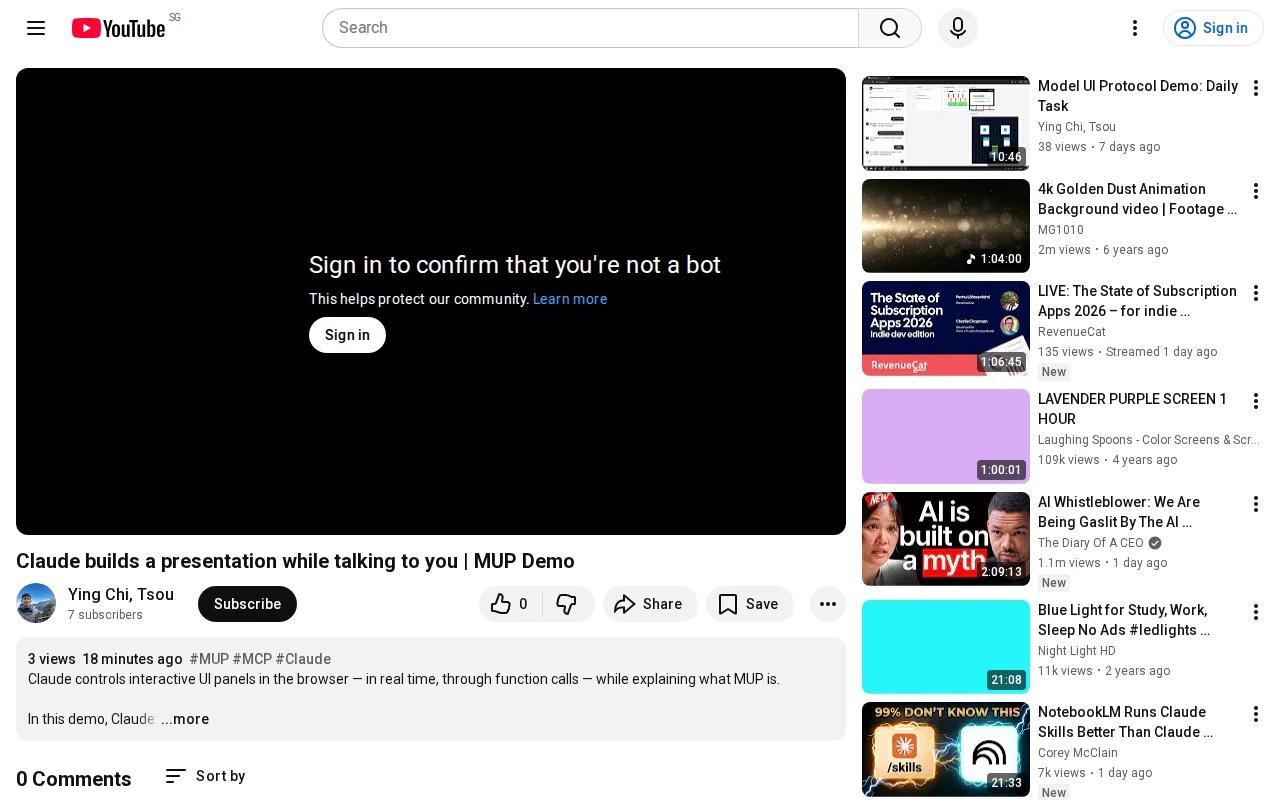Open options menu for AI Whistleblower video
This screenshot has width=1280, height=800.
click(1256, 504)
